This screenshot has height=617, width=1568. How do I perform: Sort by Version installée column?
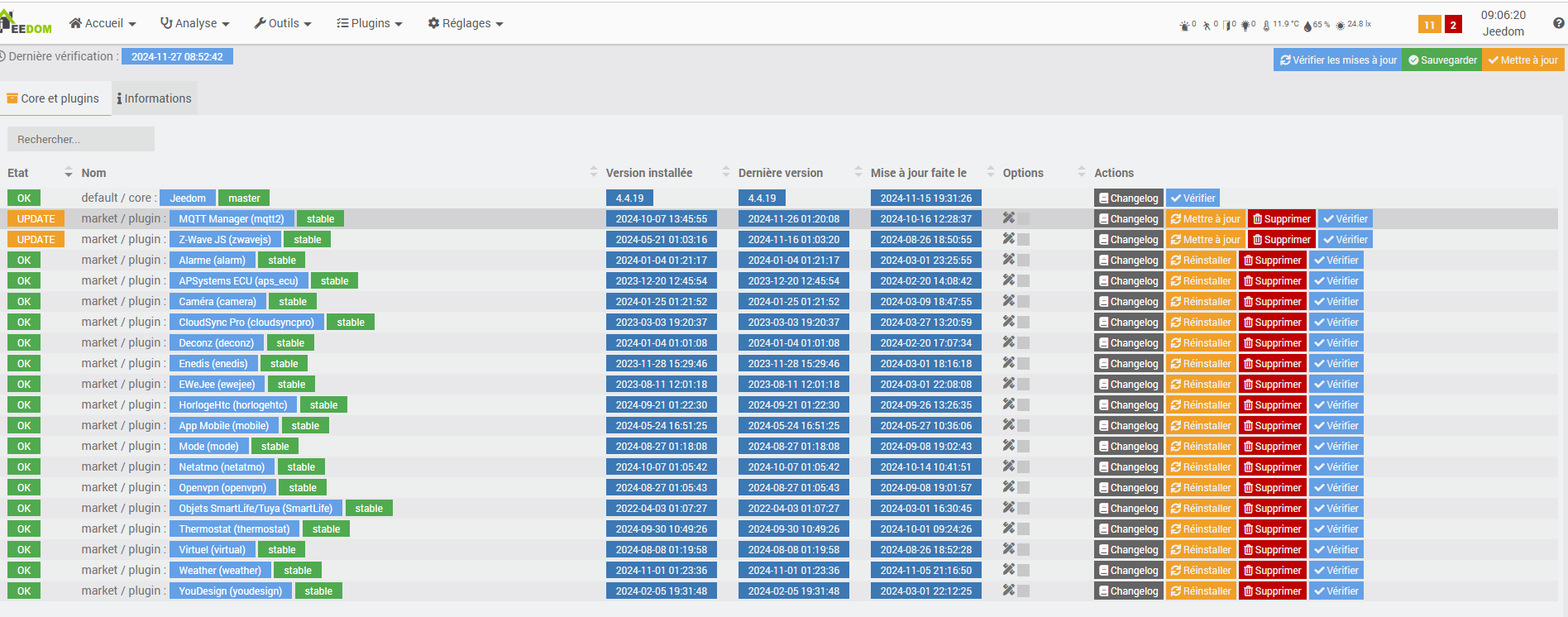pos(667,173)
